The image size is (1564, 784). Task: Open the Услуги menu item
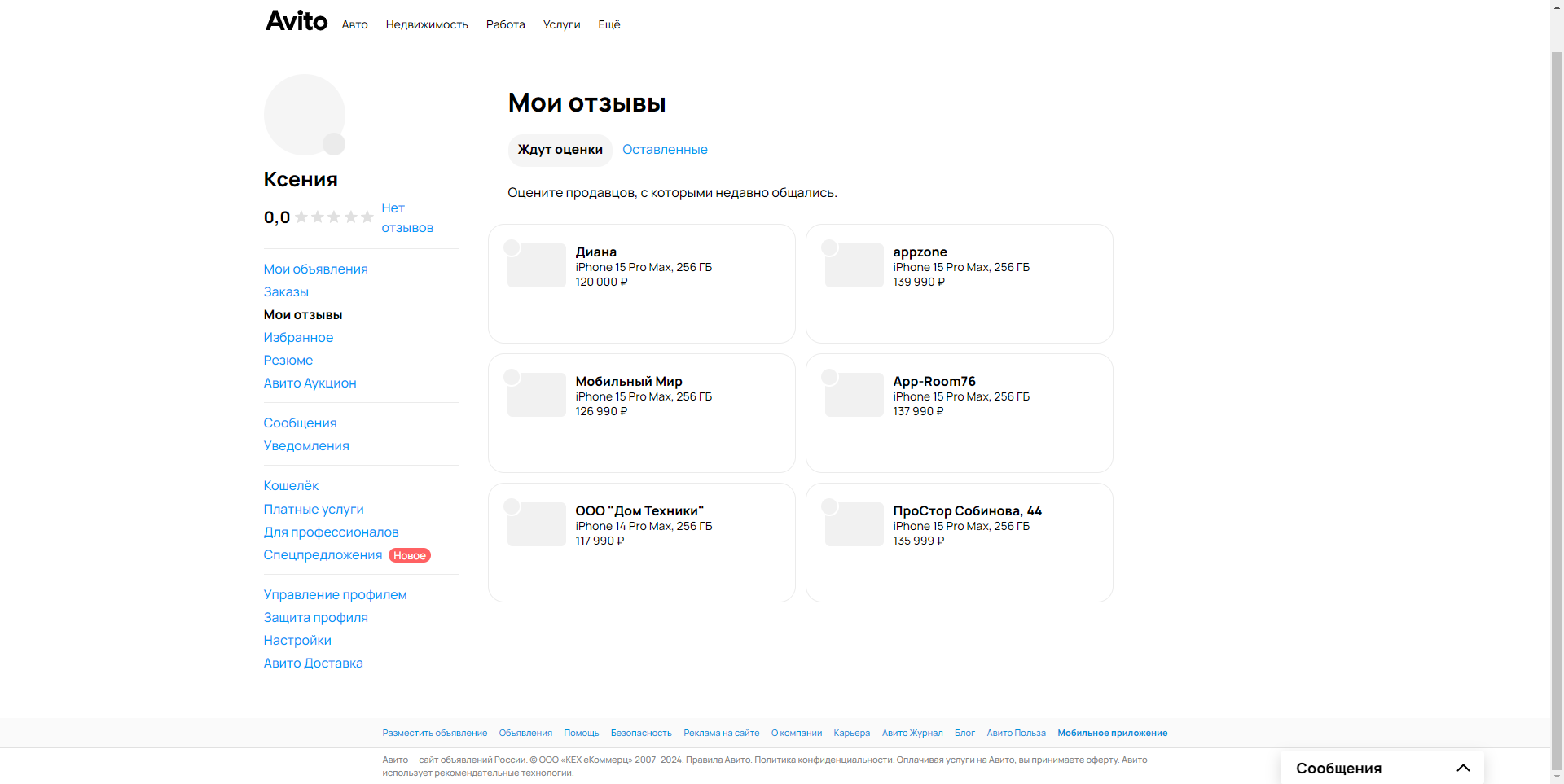point(562,24)
